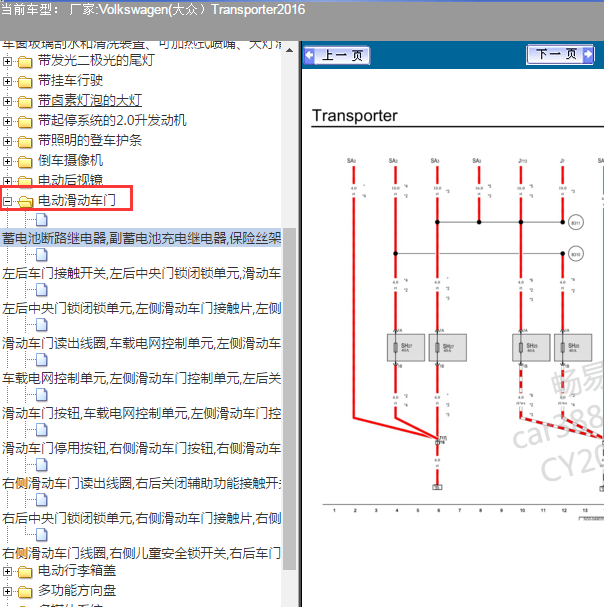Screen dimensions: 604x607
Task: Open the 多功能方向盘 tree item
Action: pos(77,591)
